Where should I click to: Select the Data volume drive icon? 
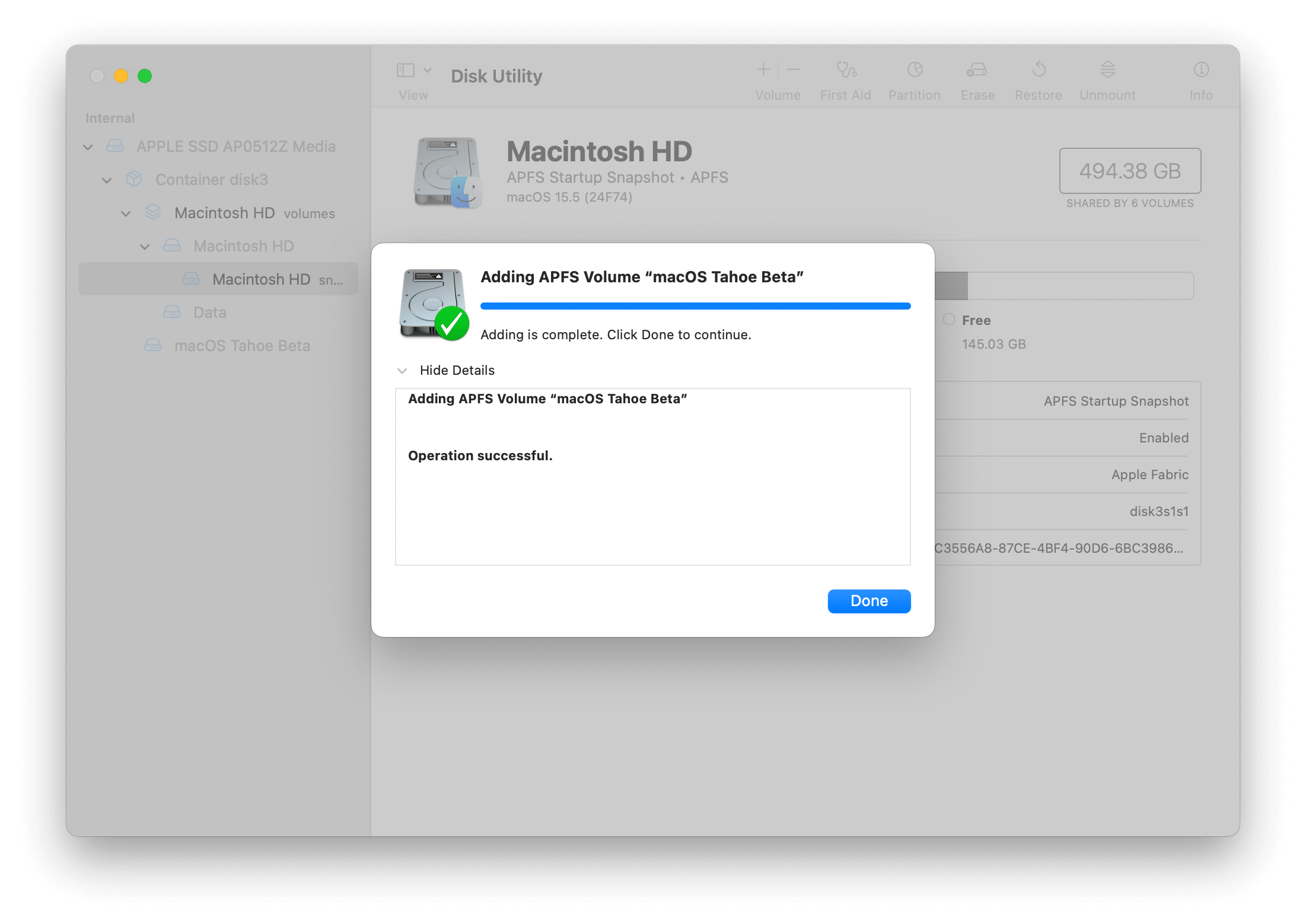(172, 312)
